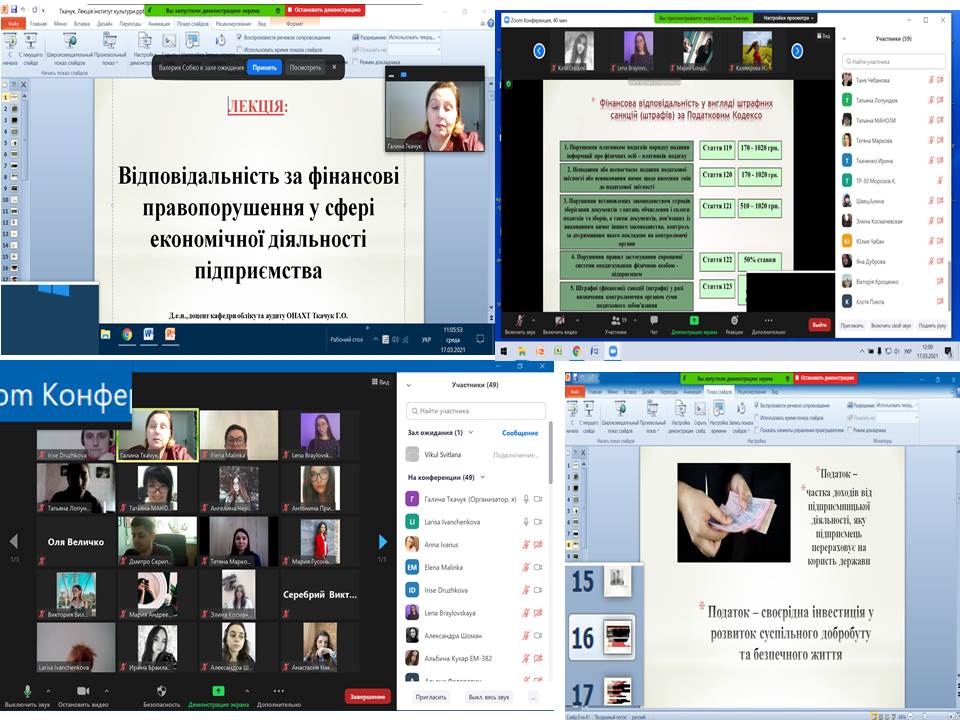Viewport: 960px width, 720px height.
Task: Click Пригласить button in bottom-left participants panel
Action: coord(431,697)
